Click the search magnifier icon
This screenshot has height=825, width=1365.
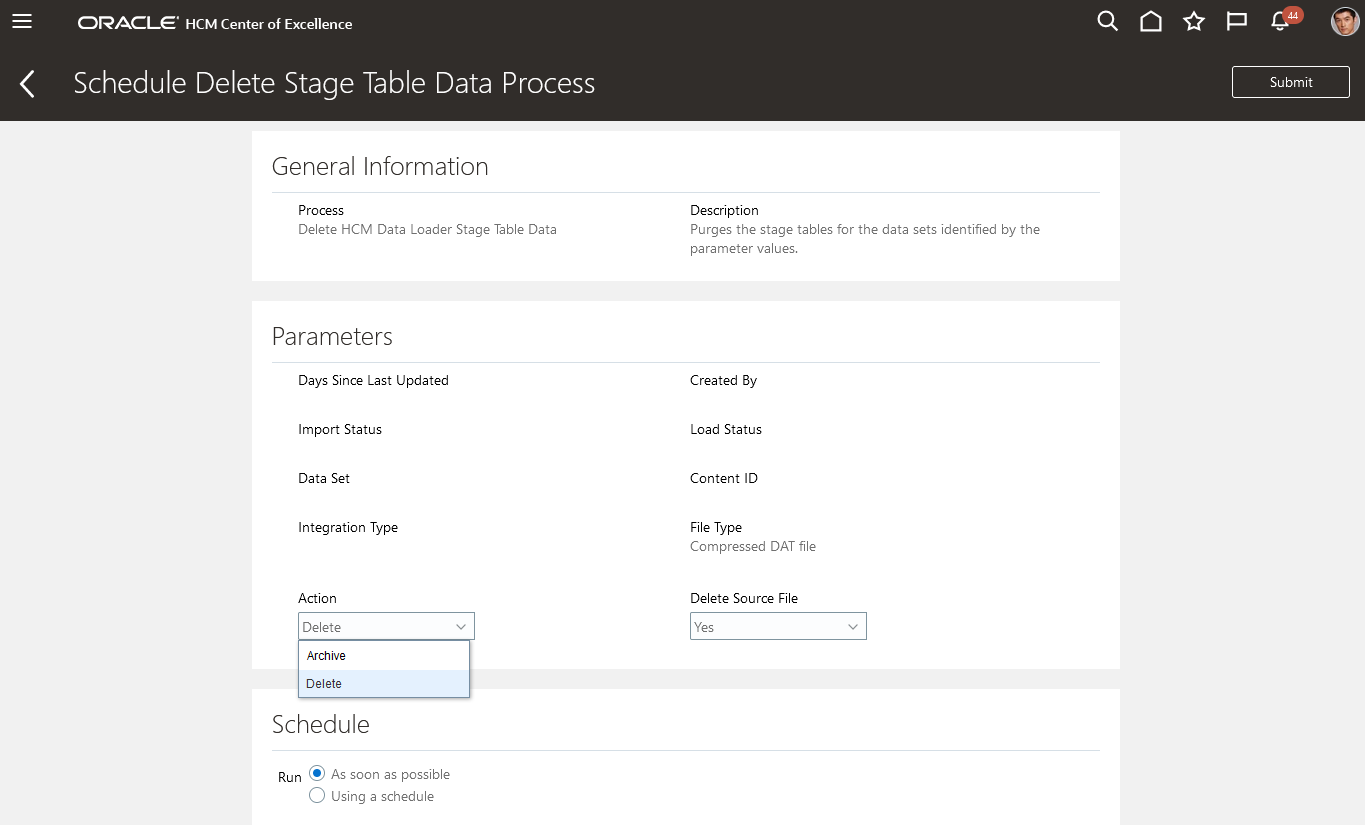[1107, 21]
